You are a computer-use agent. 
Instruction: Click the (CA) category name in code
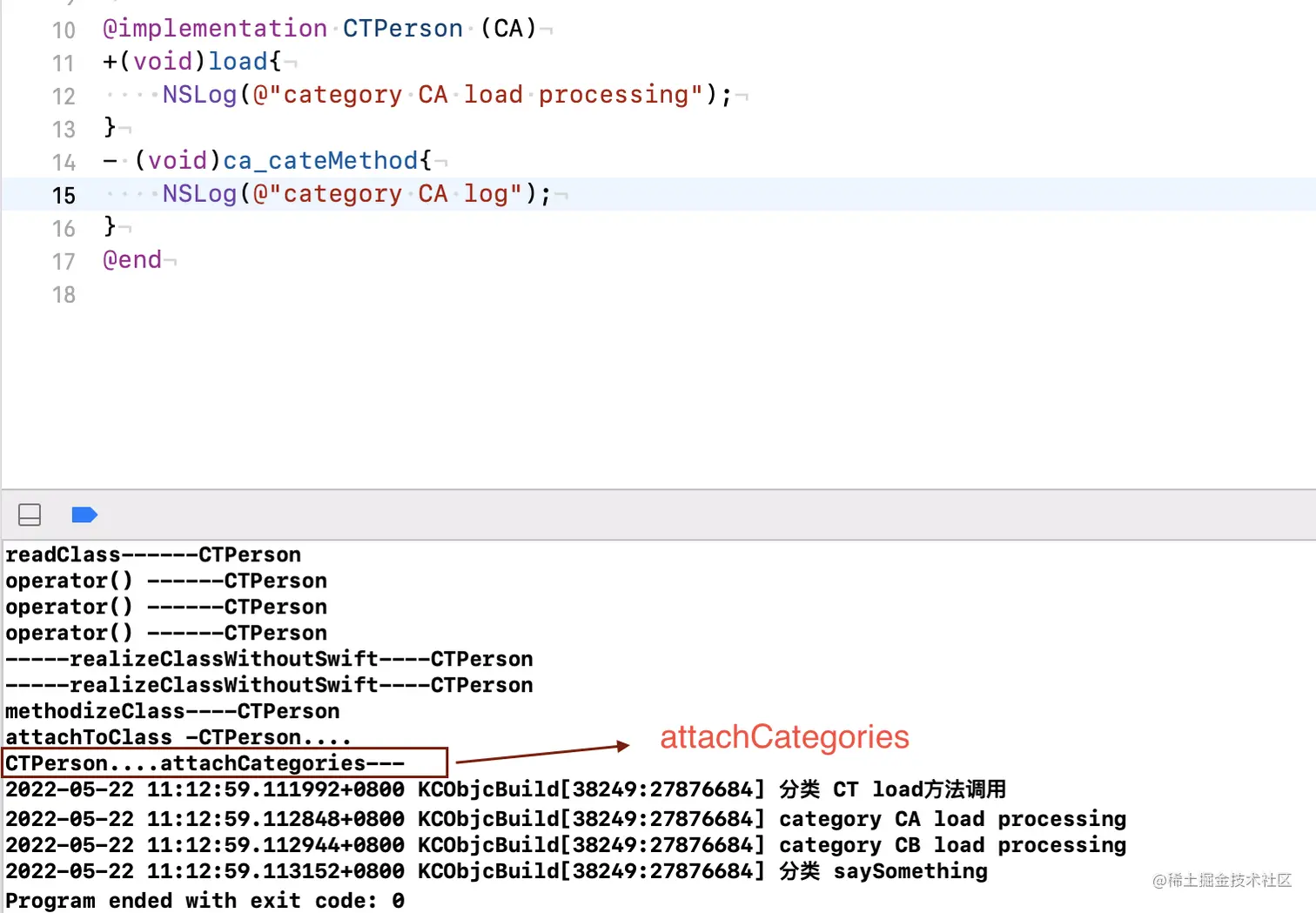pos(508,29)
